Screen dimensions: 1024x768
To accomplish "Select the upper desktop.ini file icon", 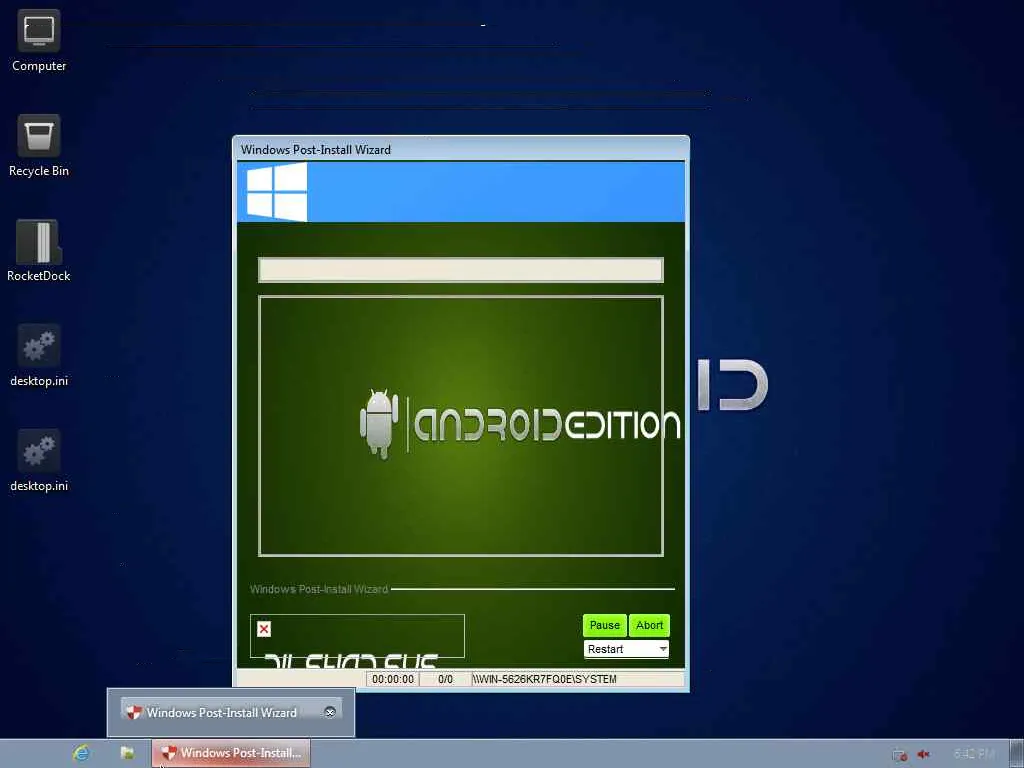I will tap(39, 356).
